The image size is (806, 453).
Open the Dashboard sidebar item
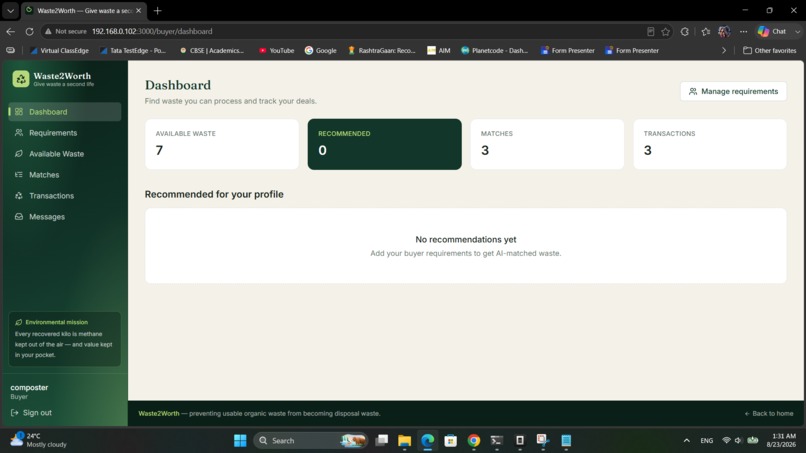click(x=65, y=112)
